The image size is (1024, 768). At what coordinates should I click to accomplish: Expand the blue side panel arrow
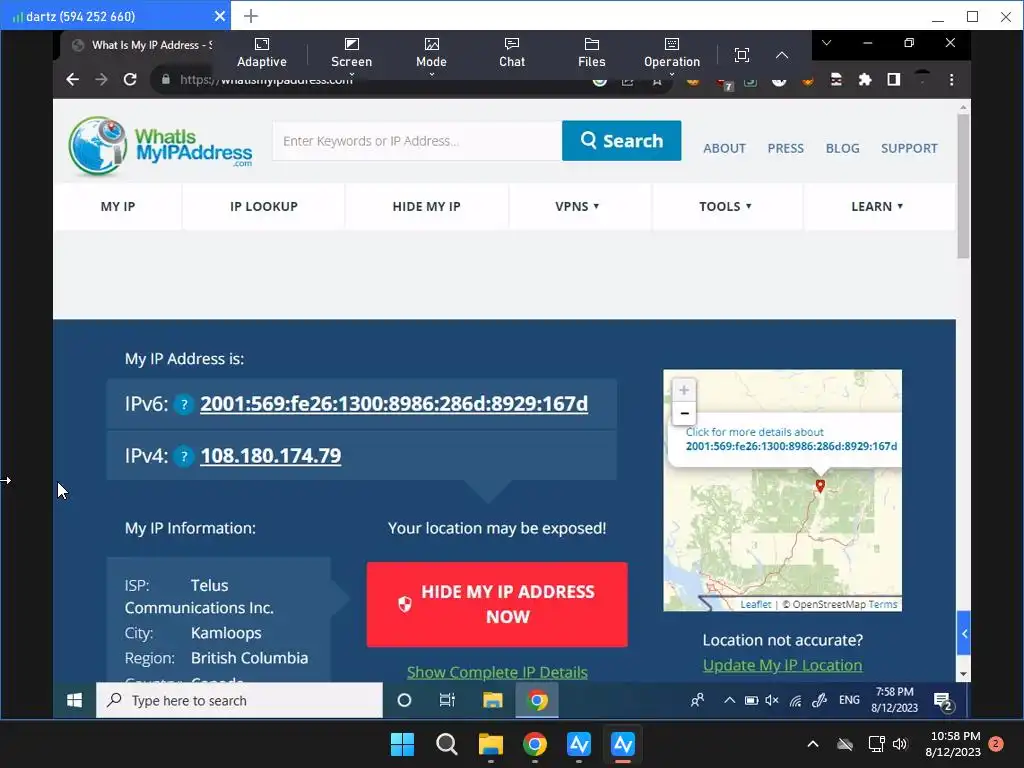coord(963,633)
